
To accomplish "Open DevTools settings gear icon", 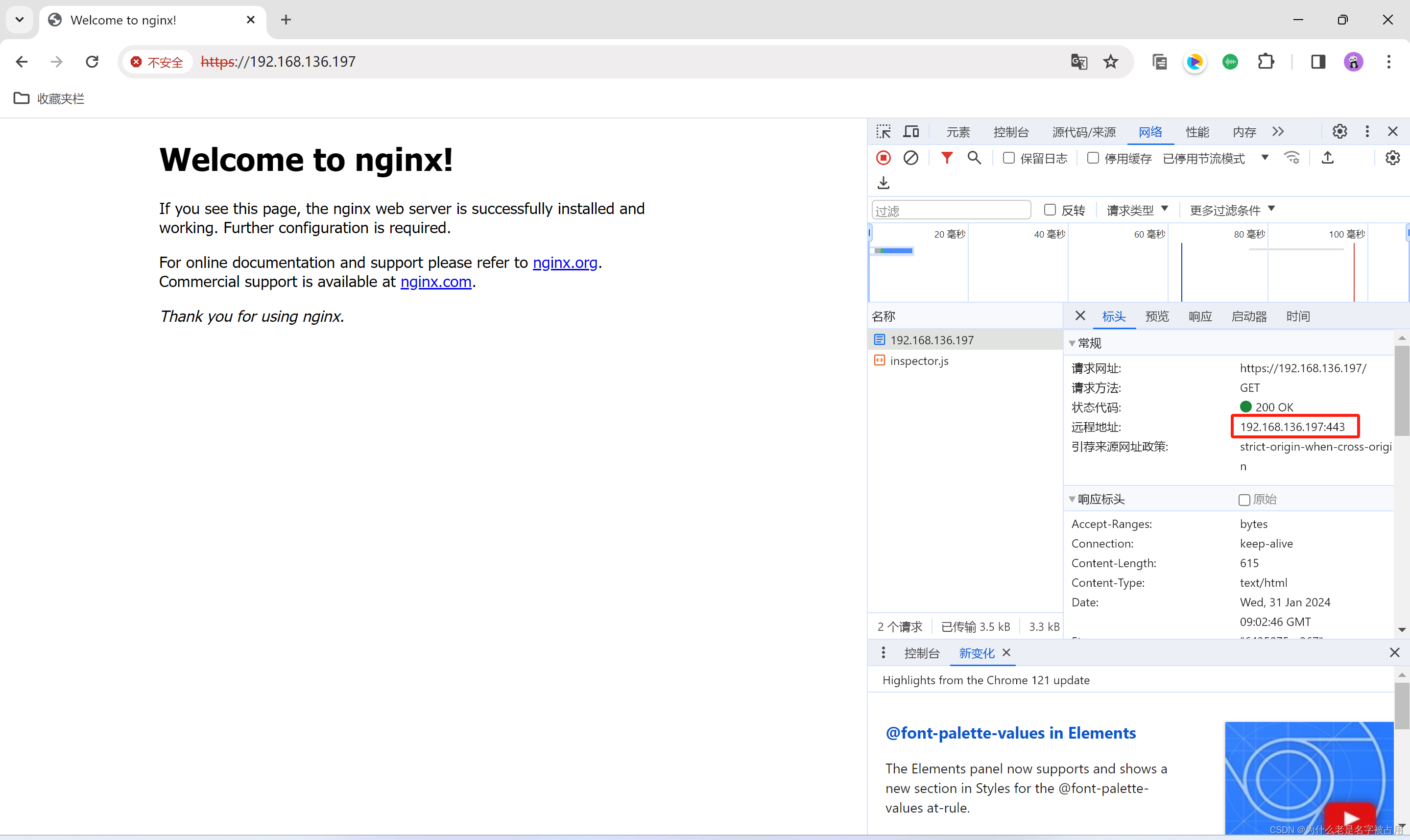I will 1340,131.
